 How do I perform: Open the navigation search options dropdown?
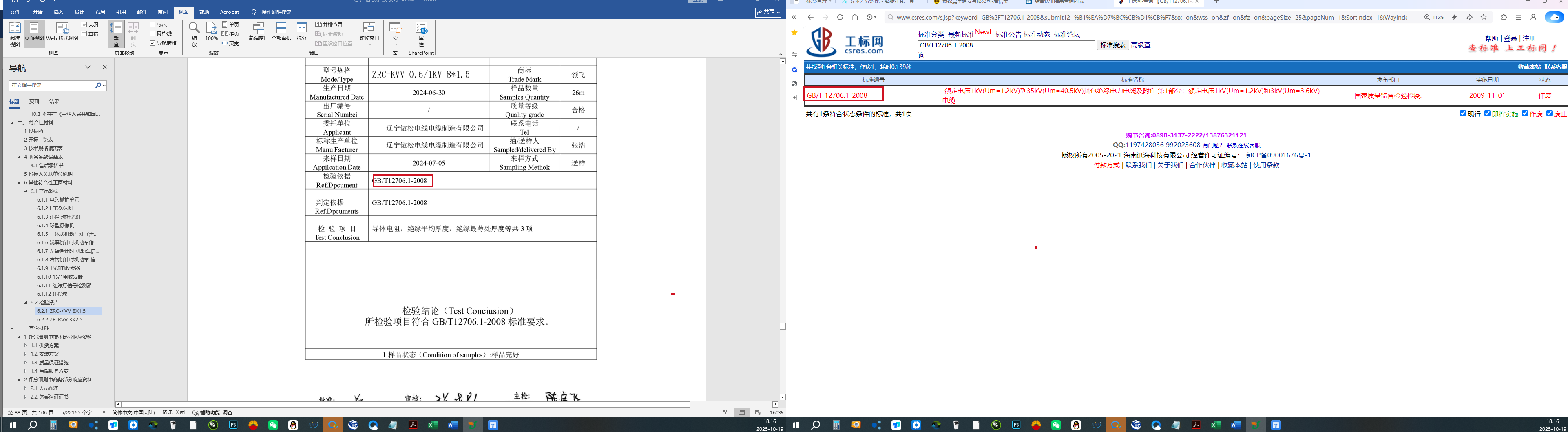point(105,85)
